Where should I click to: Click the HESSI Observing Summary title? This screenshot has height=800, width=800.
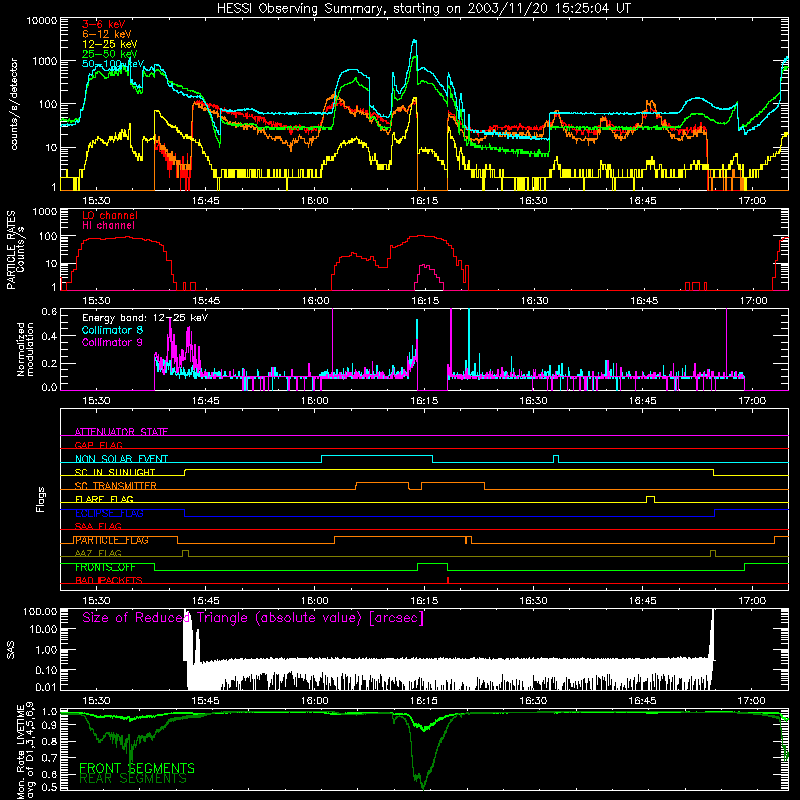pos(423,8)
